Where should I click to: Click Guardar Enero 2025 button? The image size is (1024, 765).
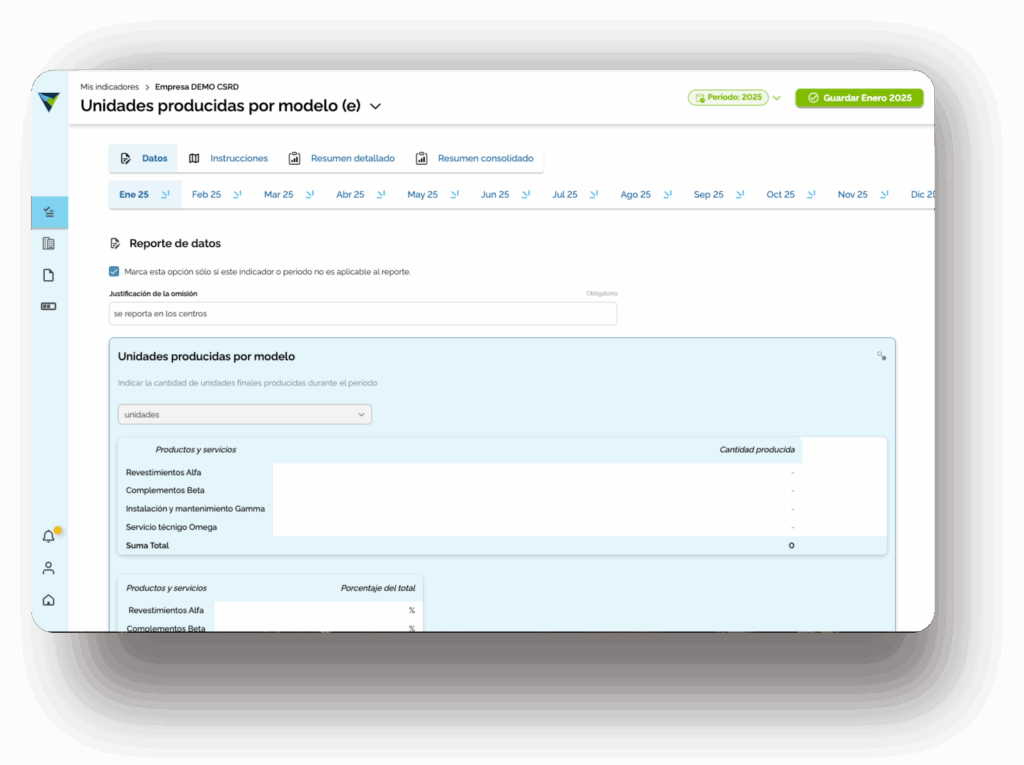pyautogui.click(x=859, y=98)
